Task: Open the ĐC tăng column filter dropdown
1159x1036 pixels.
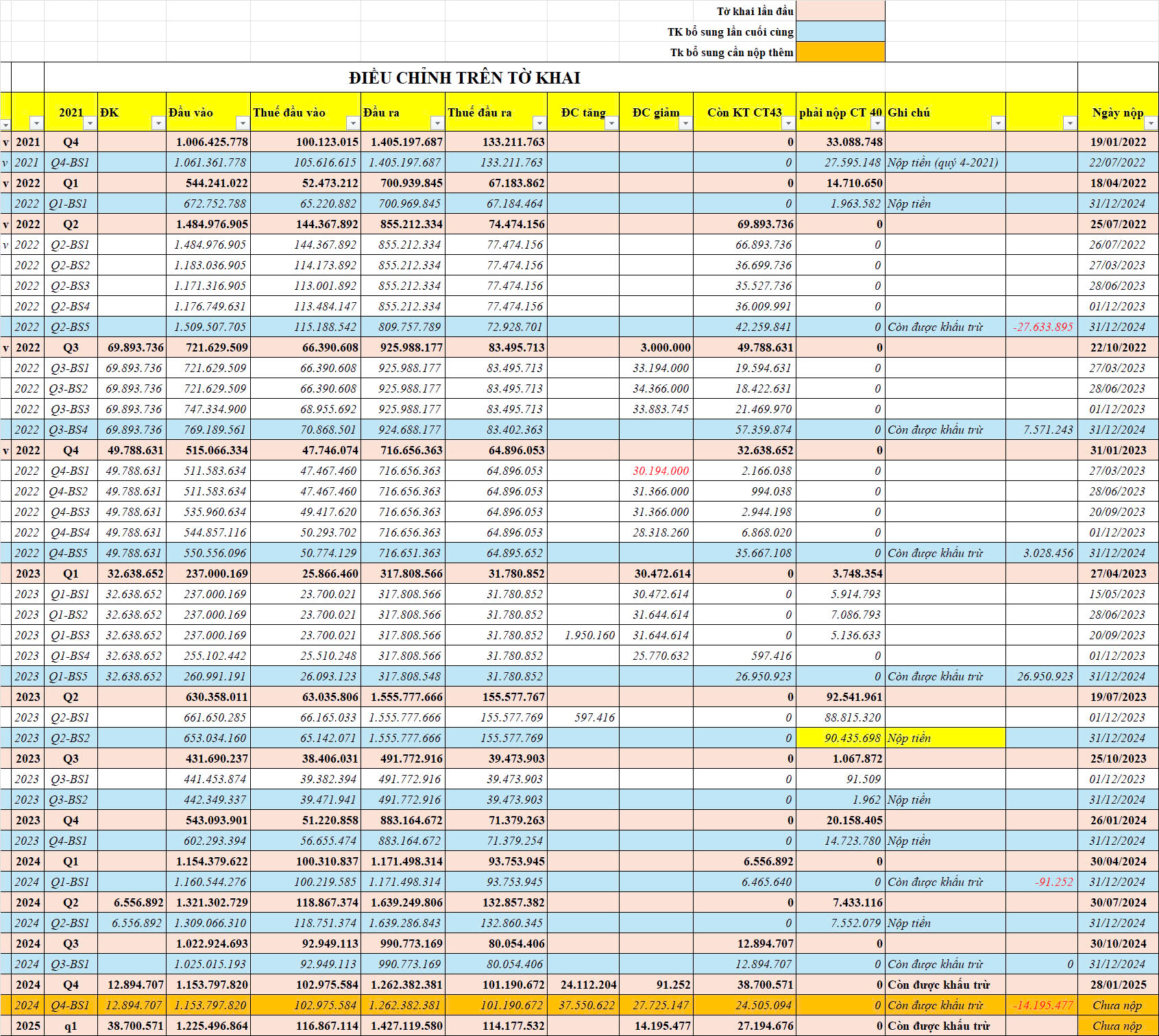Action: coord(611,123)
